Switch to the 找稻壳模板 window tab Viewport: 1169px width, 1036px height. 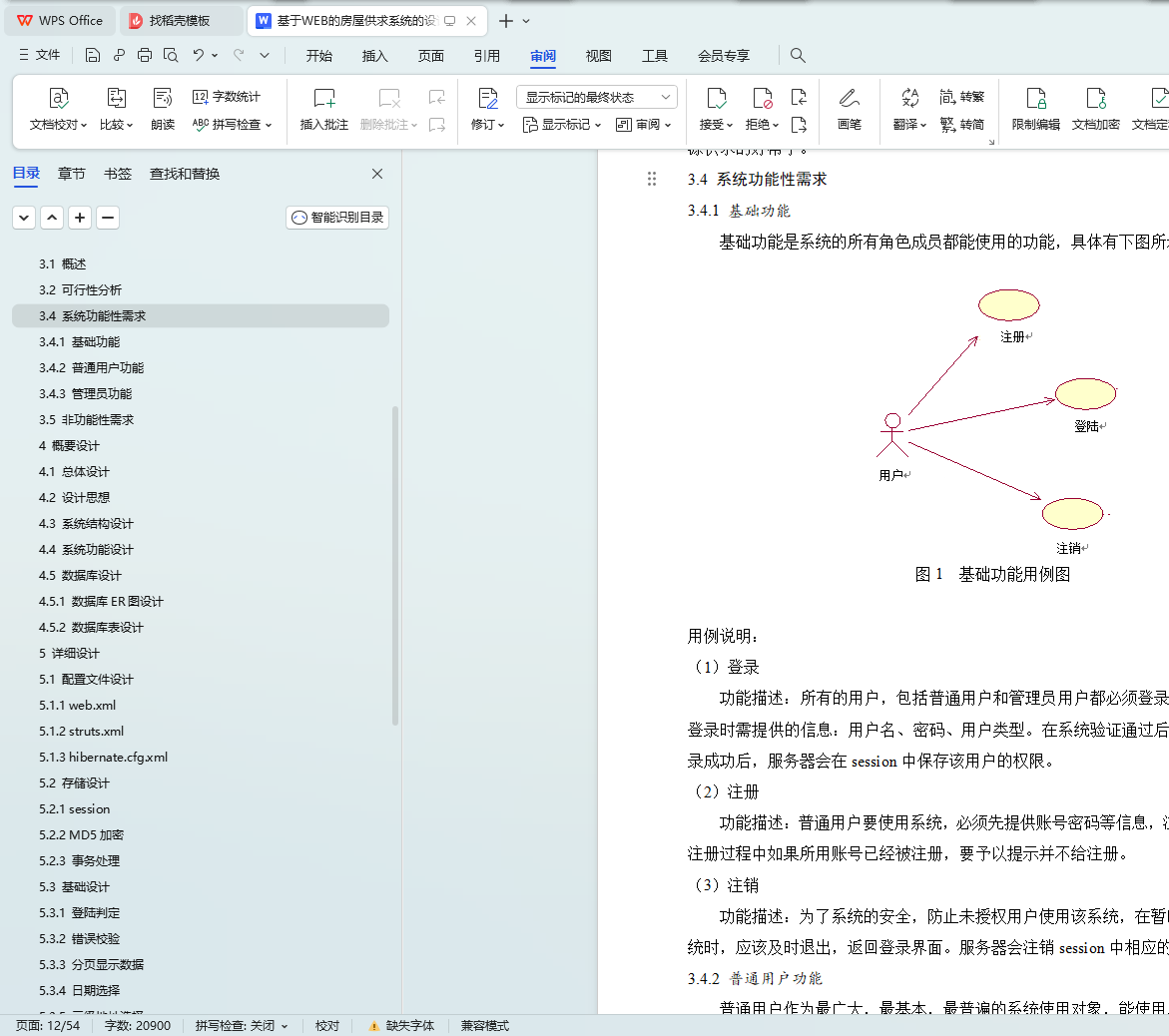(x=181, y=21)
